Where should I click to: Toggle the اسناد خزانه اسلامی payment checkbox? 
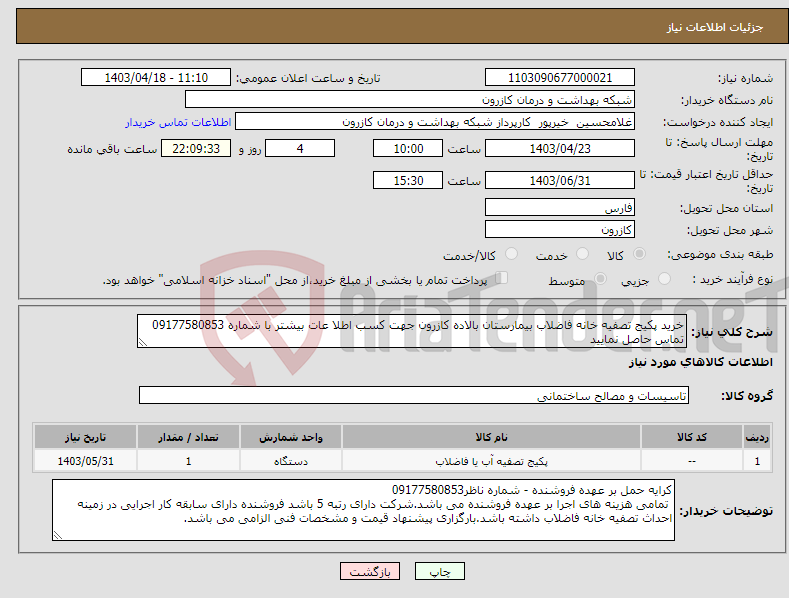tap(501, 278)
